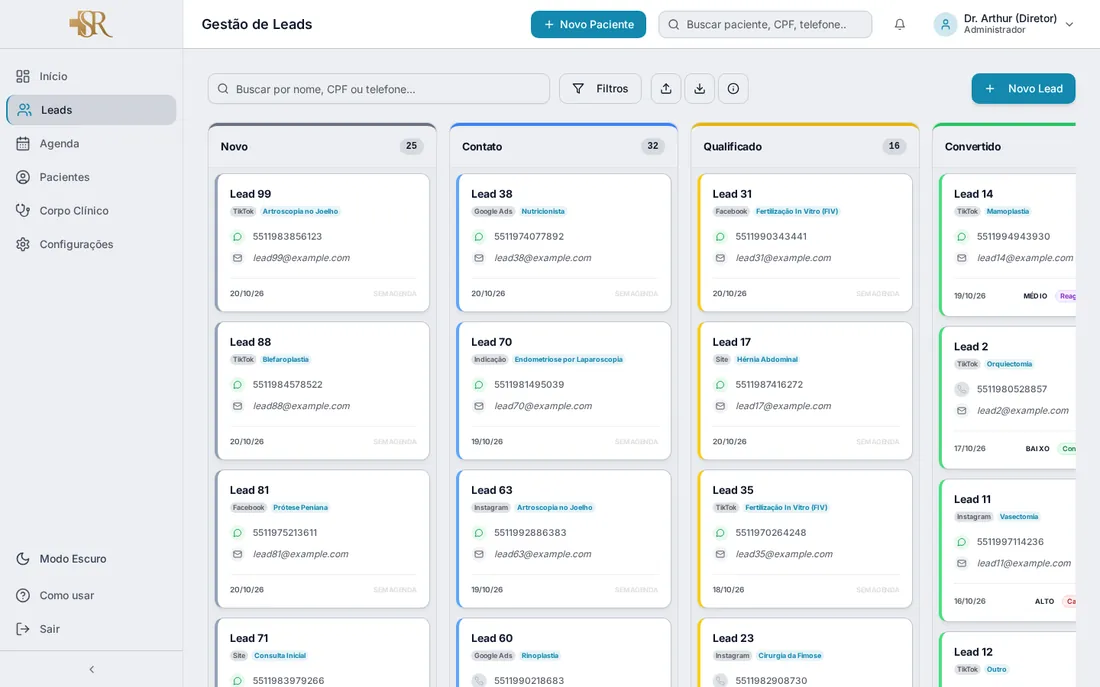Click the grey phone icon on Lead 2
The image size is (1100, 687).
[x=961, y=389]
